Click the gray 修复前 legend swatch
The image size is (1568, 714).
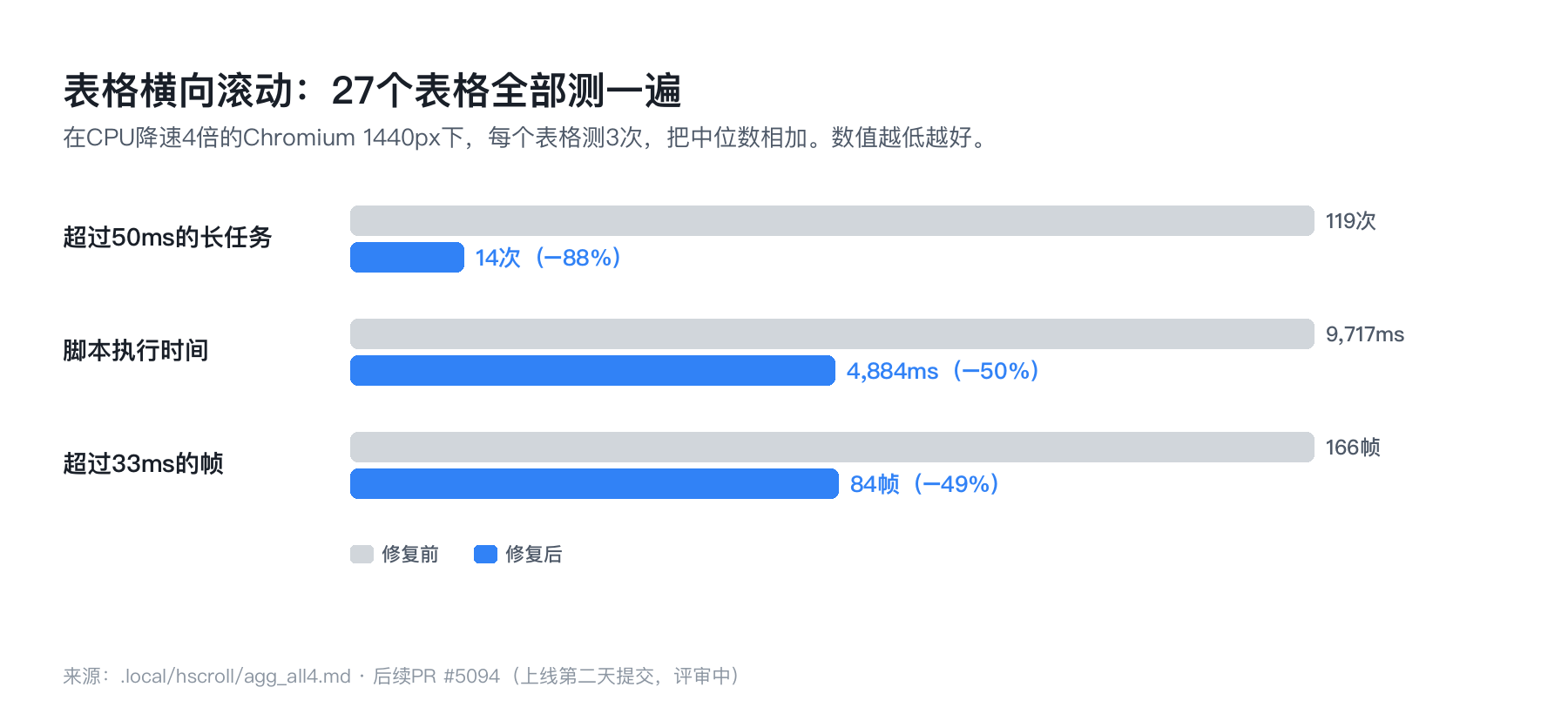pos(362,555)
